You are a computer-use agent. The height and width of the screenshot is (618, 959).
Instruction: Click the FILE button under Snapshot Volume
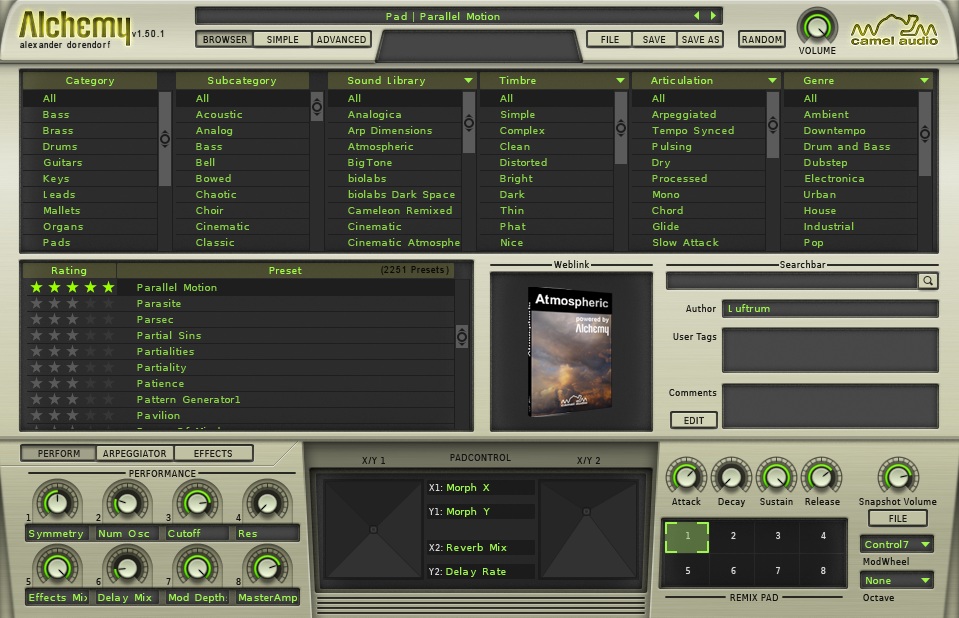[897, 518]
